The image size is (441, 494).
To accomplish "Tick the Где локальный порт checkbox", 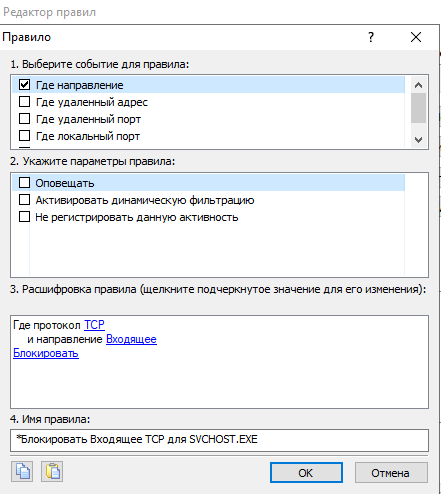I will 24,136.
